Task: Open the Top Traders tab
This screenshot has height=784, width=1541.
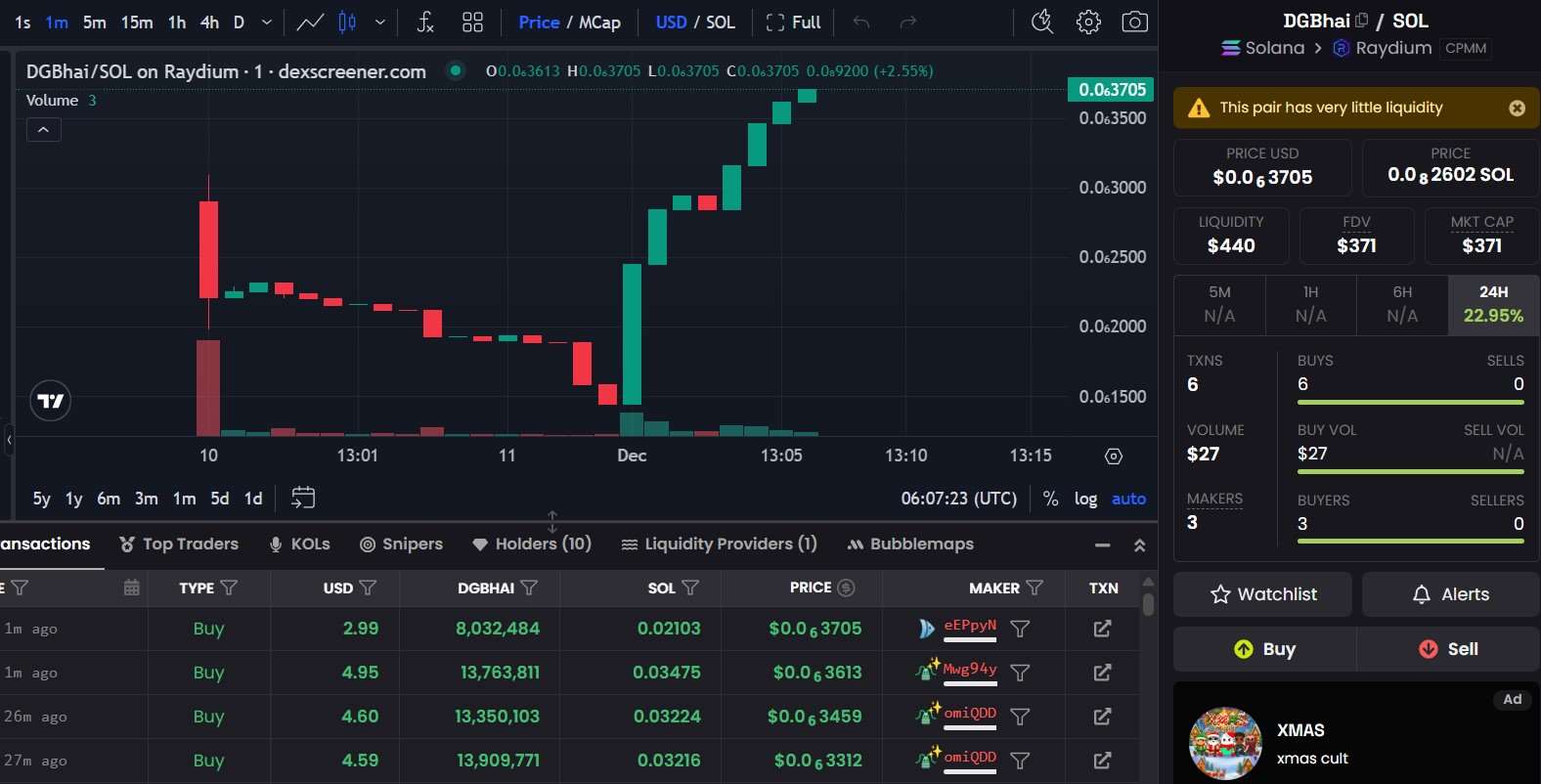Action: point(179,544)
